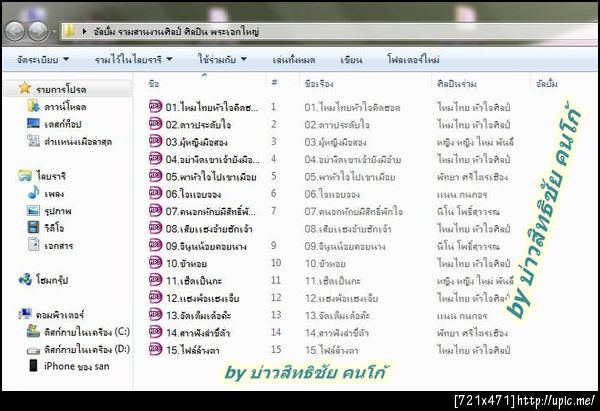Click the เขียน burn toolbar button
This screenshot has width=600, height=411.
click(x=351, y=60)
